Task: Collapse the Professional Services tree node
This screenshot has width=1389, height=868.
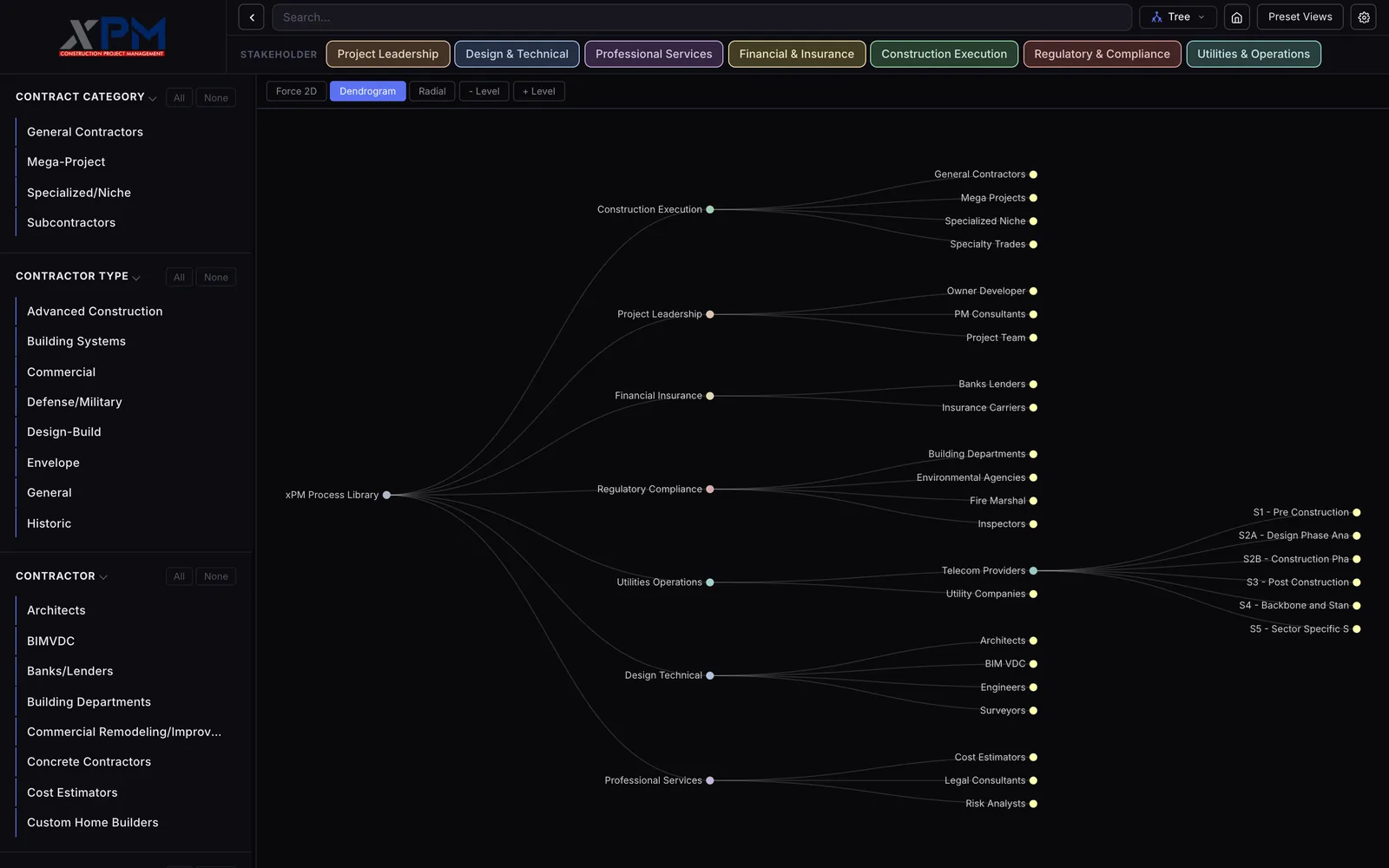Action: click(710, 780)
